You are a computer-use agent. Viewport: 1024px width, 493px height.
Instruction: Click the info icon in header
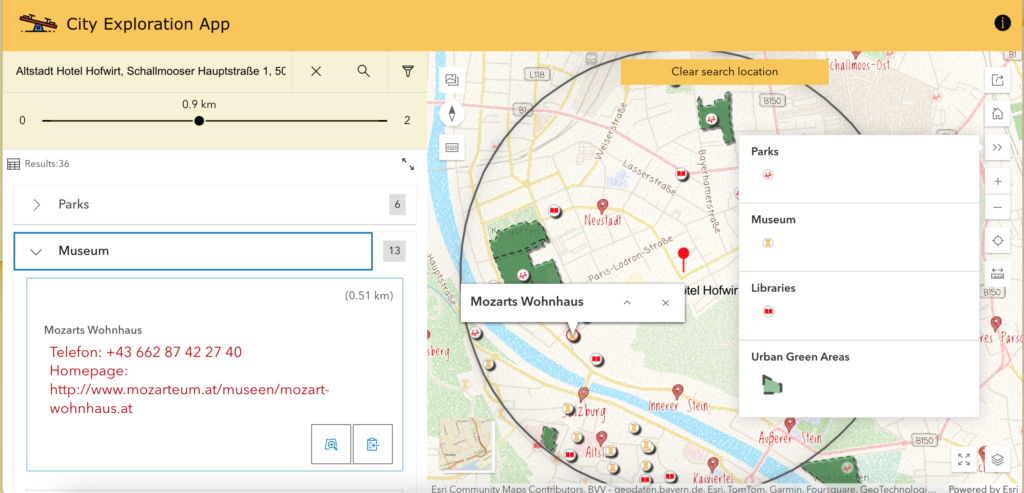point(1002,23)
